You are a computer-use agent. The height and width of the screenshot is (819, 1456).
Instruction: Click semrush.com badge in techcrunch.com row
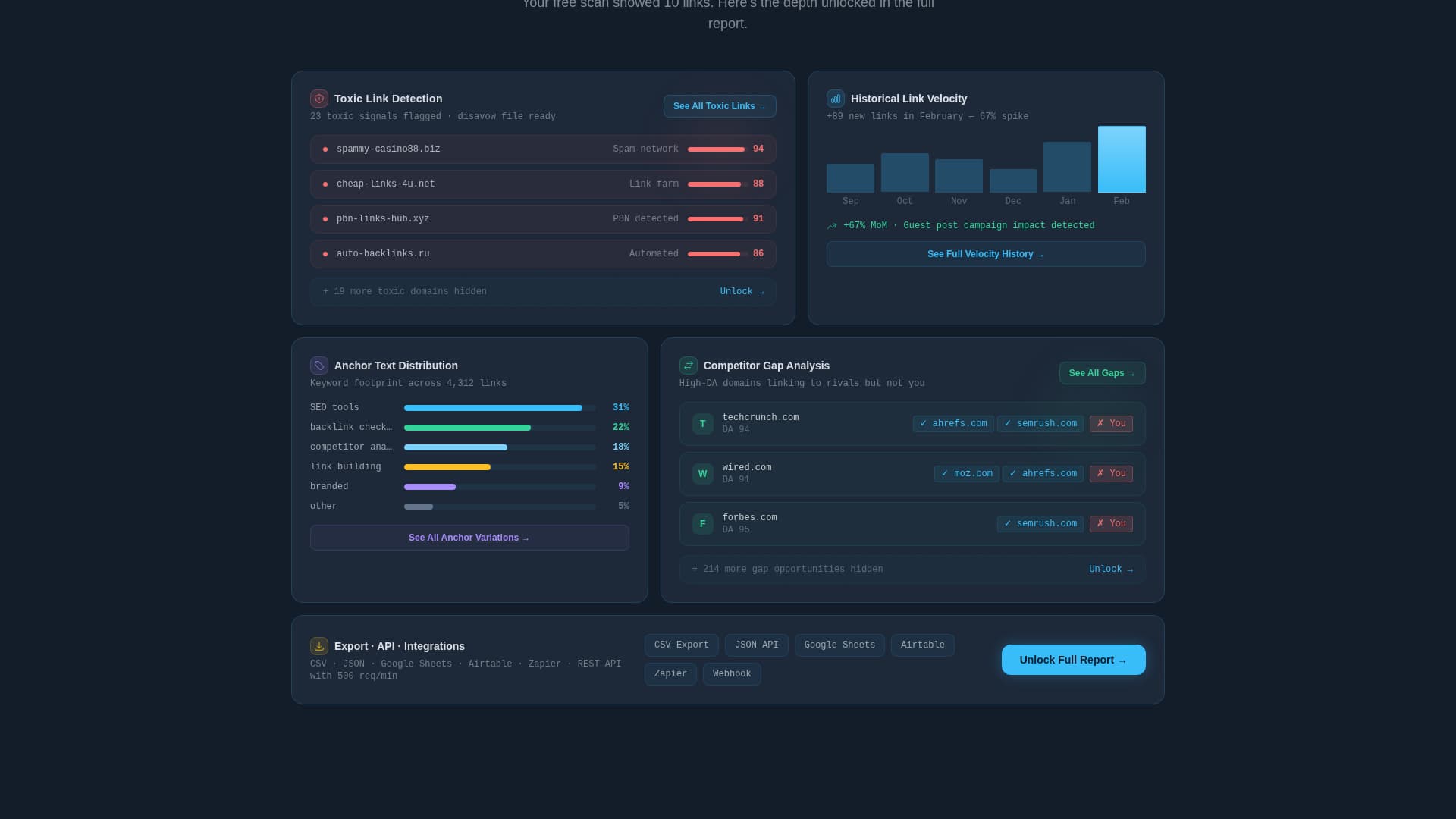coord(1040,424)
